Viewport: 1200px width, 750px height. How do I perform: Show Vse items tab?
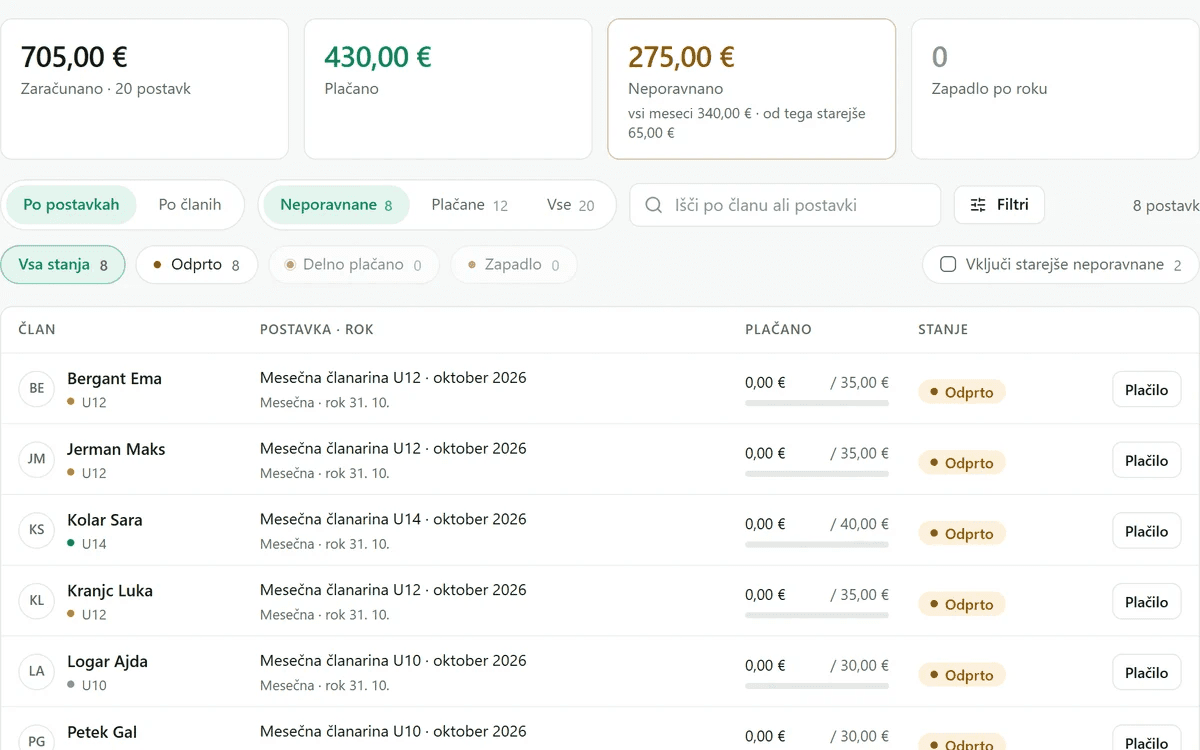pos(571,205)
